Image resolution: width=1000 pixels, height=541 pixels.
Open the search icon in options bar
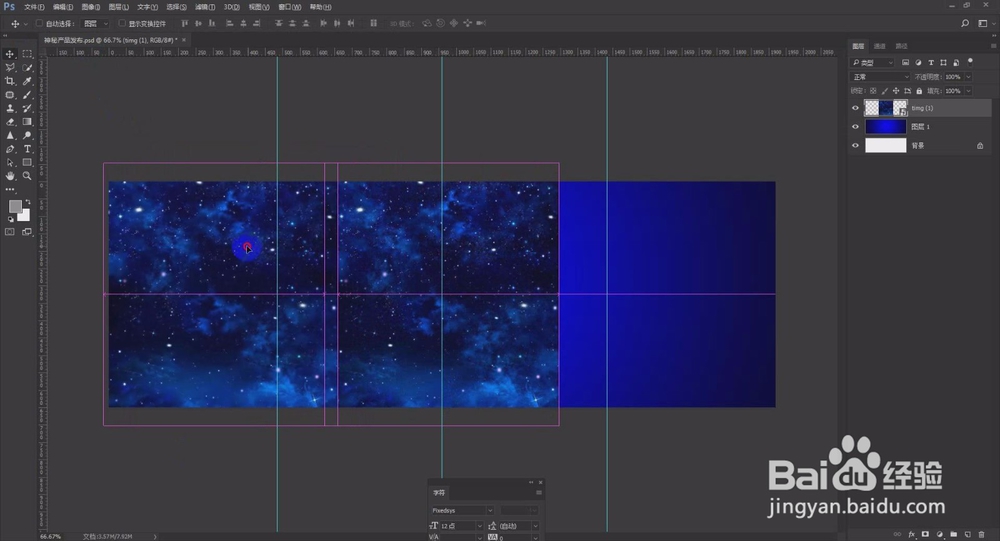click(965, 24)
